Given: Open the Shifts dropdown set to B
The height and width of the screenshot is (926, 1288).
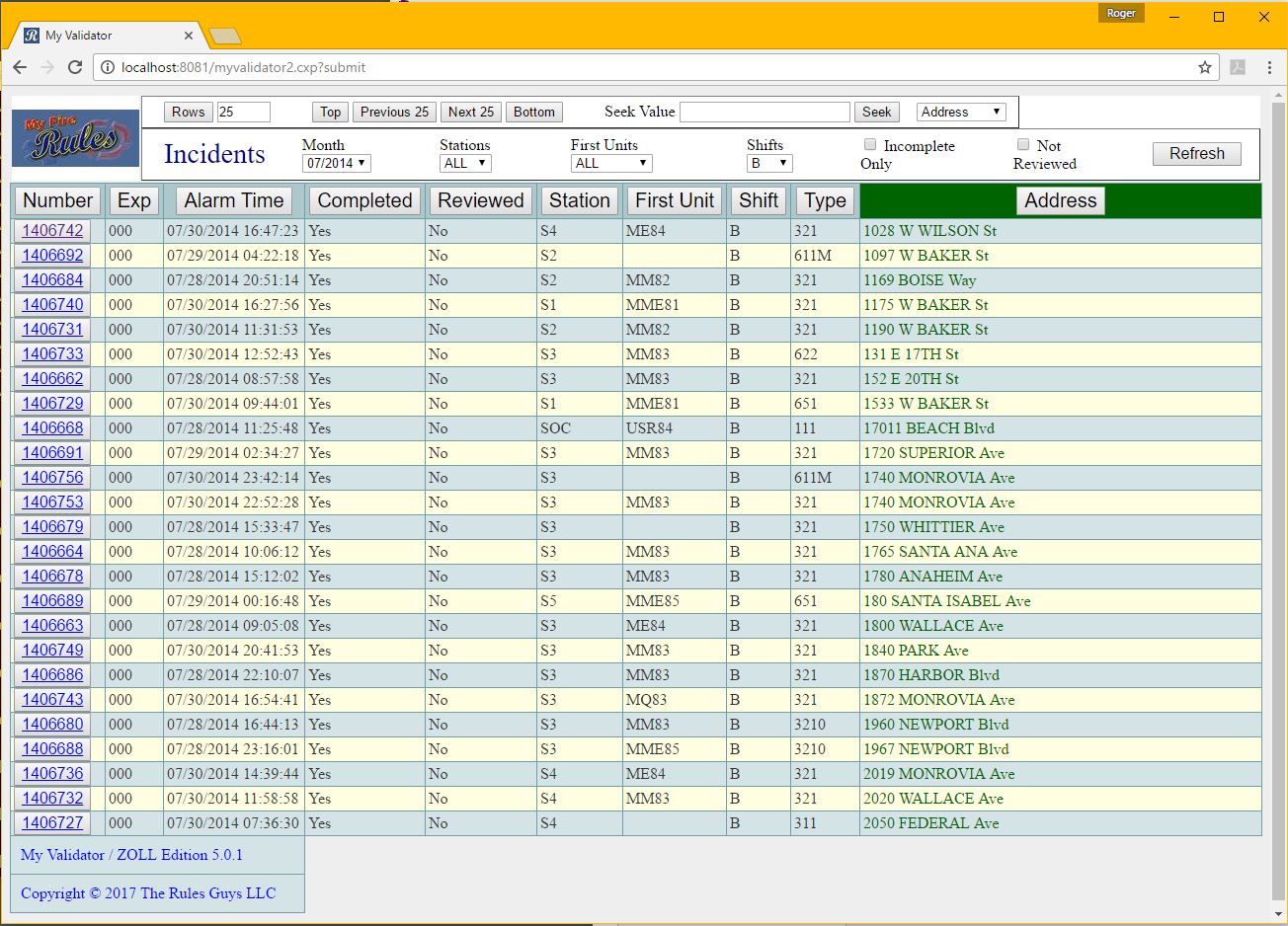Looking at the screenshot, I should pyautogui.click(x=769, y=163).
